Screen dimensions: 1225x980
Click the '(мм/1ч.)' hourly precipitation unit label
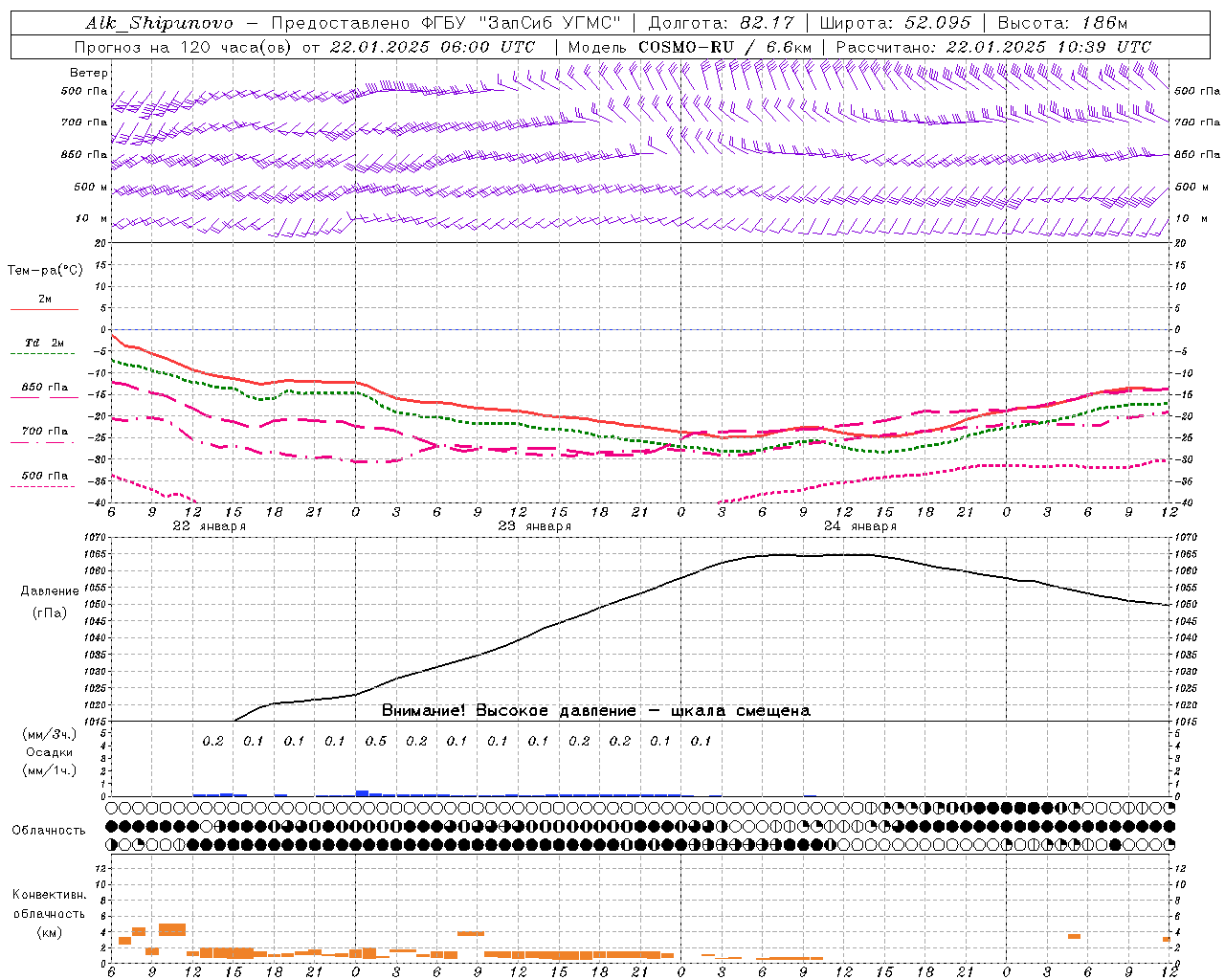point(50,770)
